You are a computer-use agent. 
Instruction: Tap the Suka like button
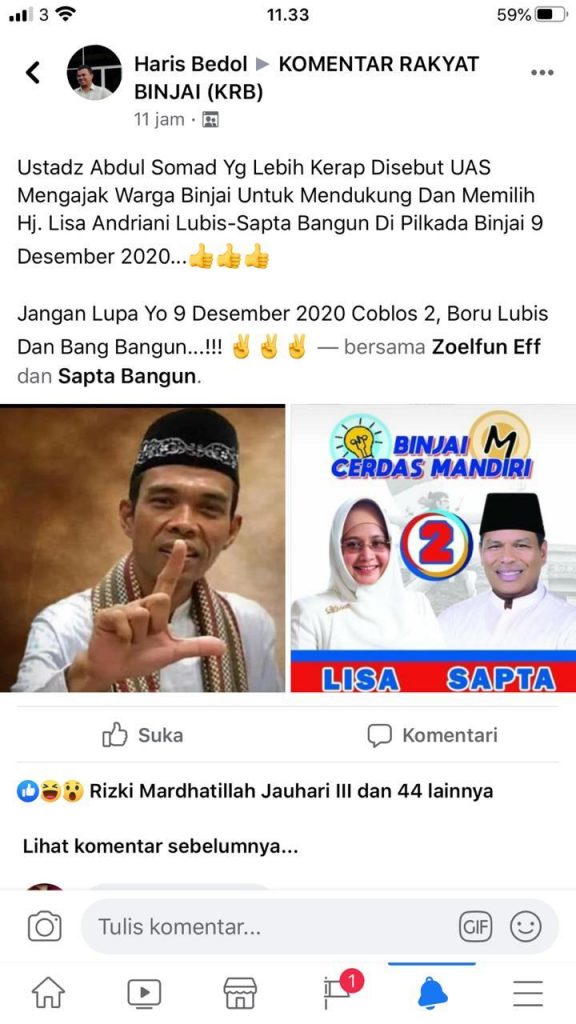tap(143, 735)
